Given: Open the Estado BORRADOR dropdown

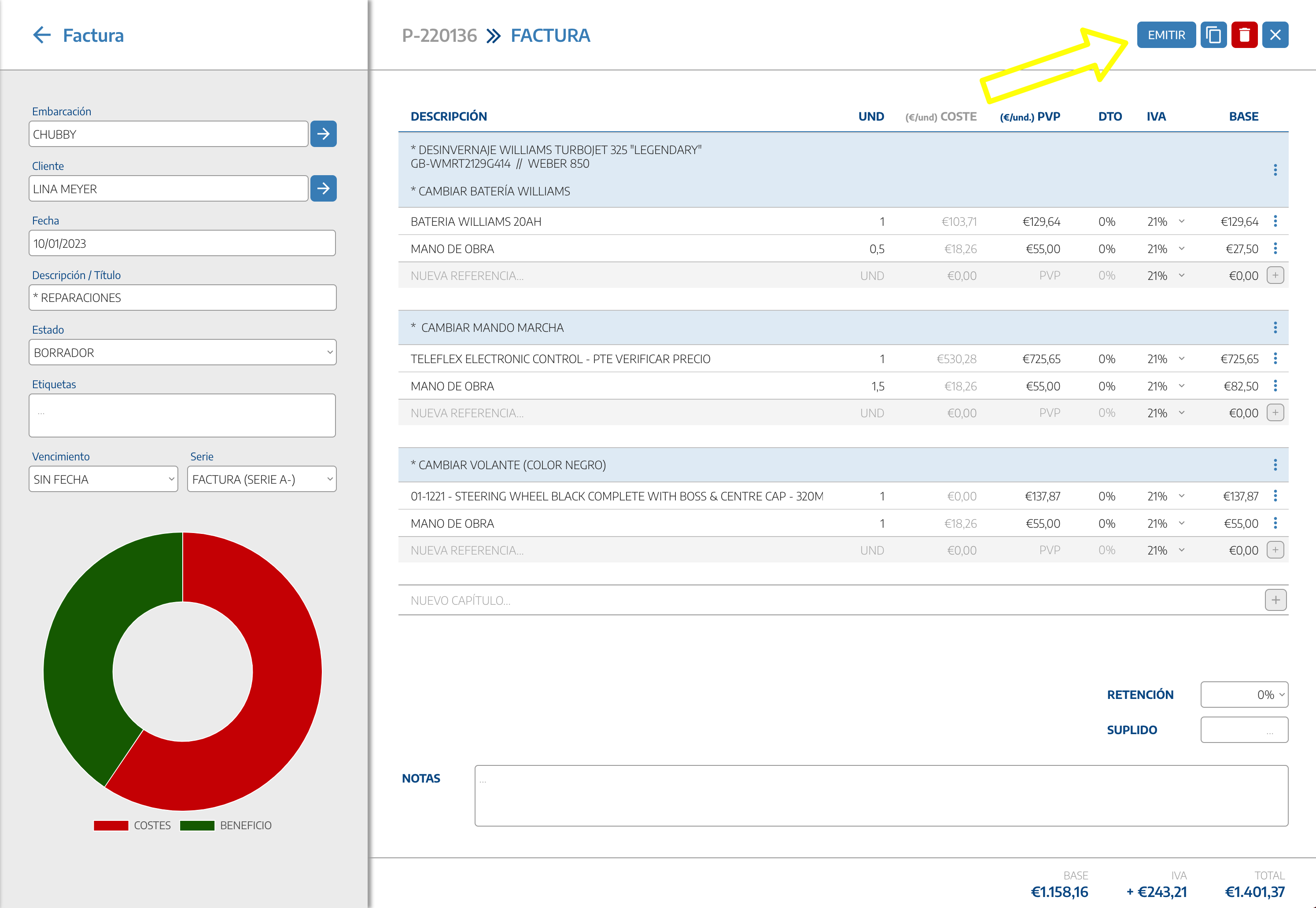Looking at the screenshot, I should point(182,352).
